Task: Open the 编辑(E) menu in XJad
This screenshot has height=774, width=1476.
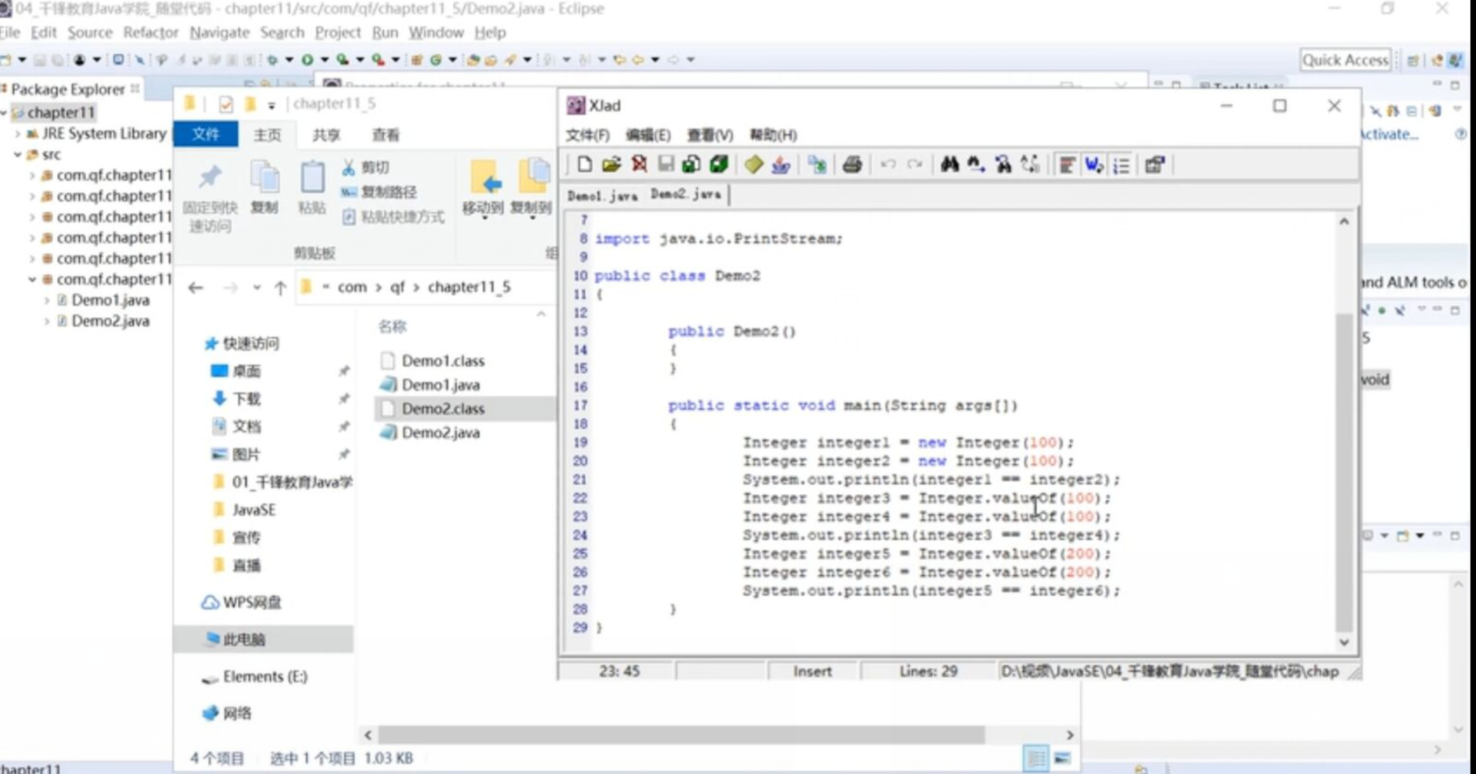Action: (647, 135)
